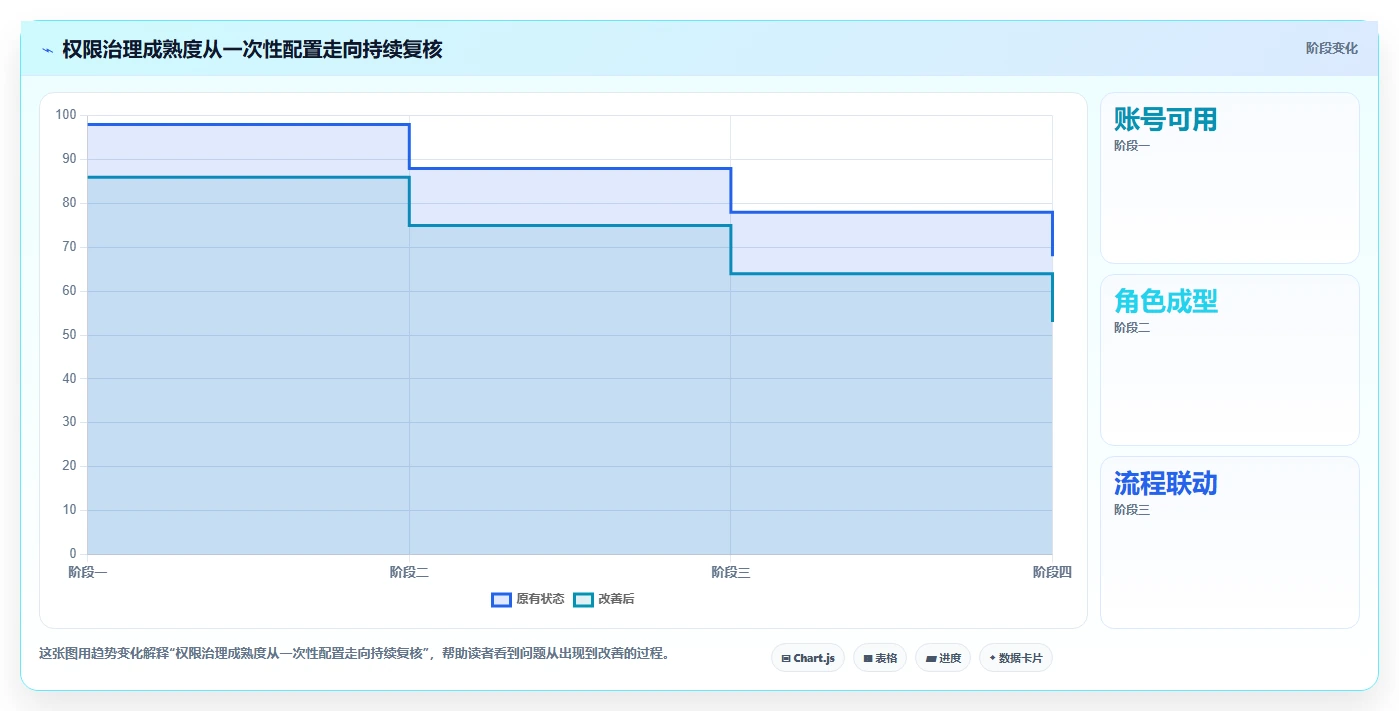Click the 进度 tag chip
Image resolution: width=1399 pixels, height=711 pixels.
[x=943, y=658]
